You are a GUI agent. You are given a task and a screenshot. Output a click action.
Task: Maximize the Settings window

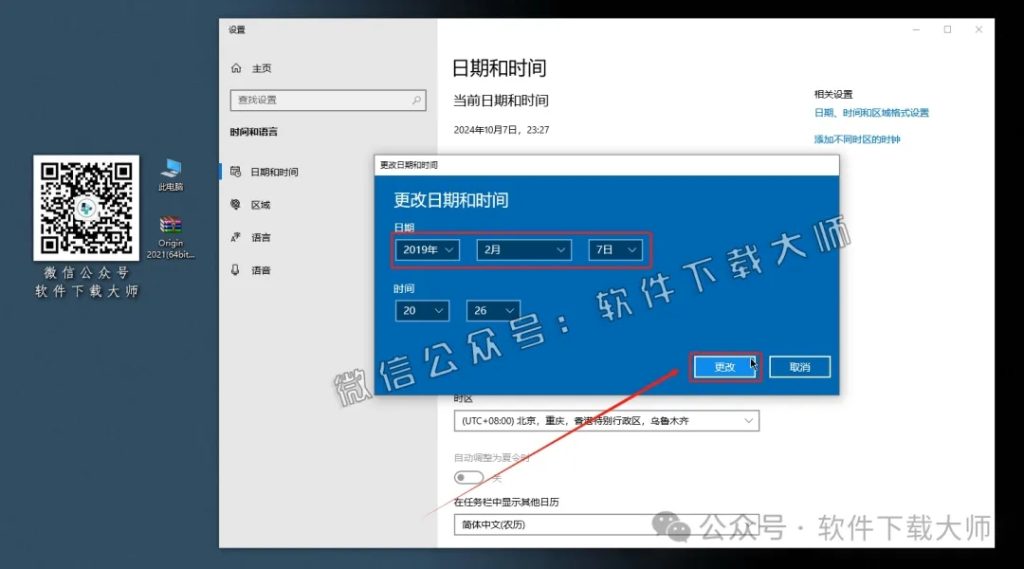948,29
